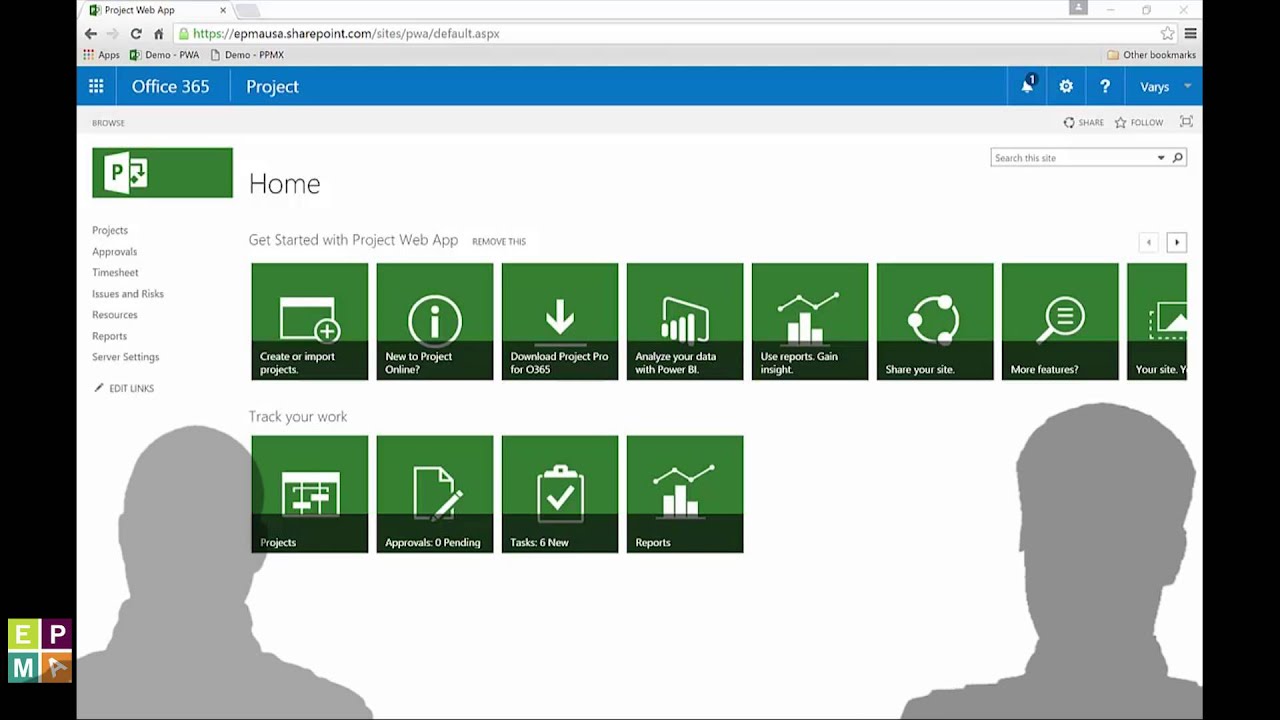Click the Use reports Gain insight tile

(810, 321)
